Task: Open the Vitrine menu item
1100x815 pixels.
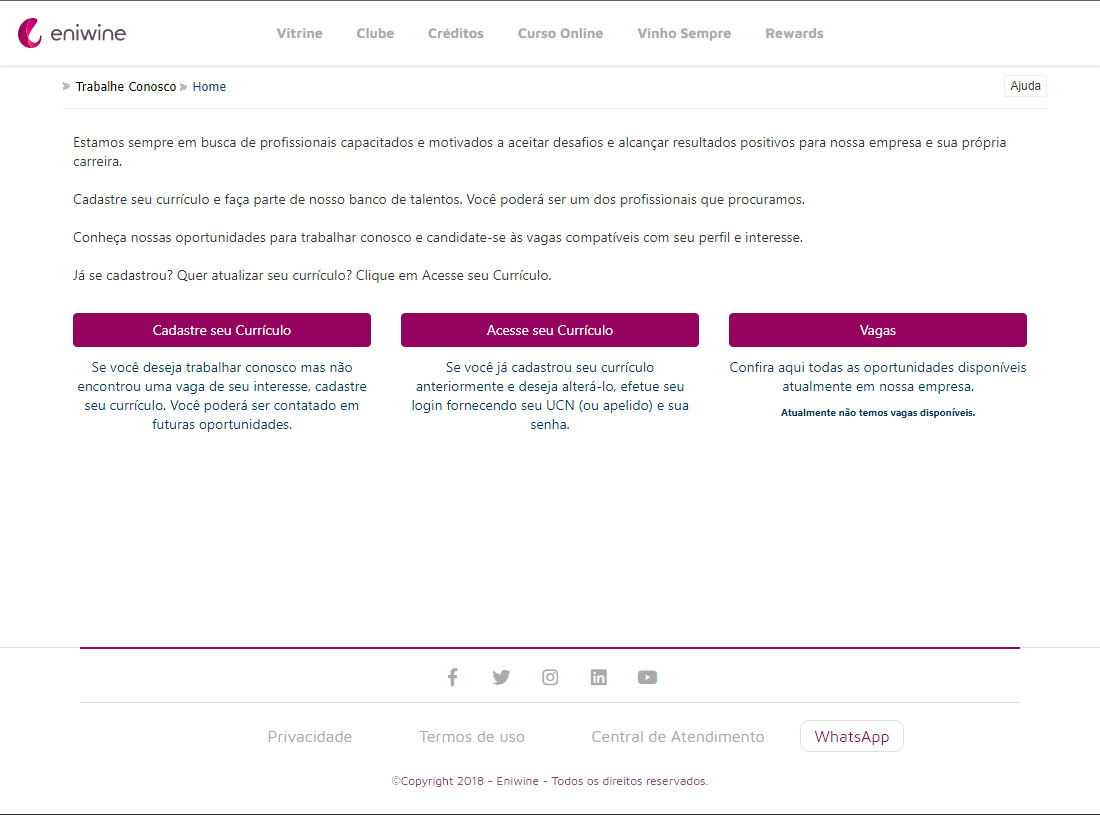Action: 299,33
